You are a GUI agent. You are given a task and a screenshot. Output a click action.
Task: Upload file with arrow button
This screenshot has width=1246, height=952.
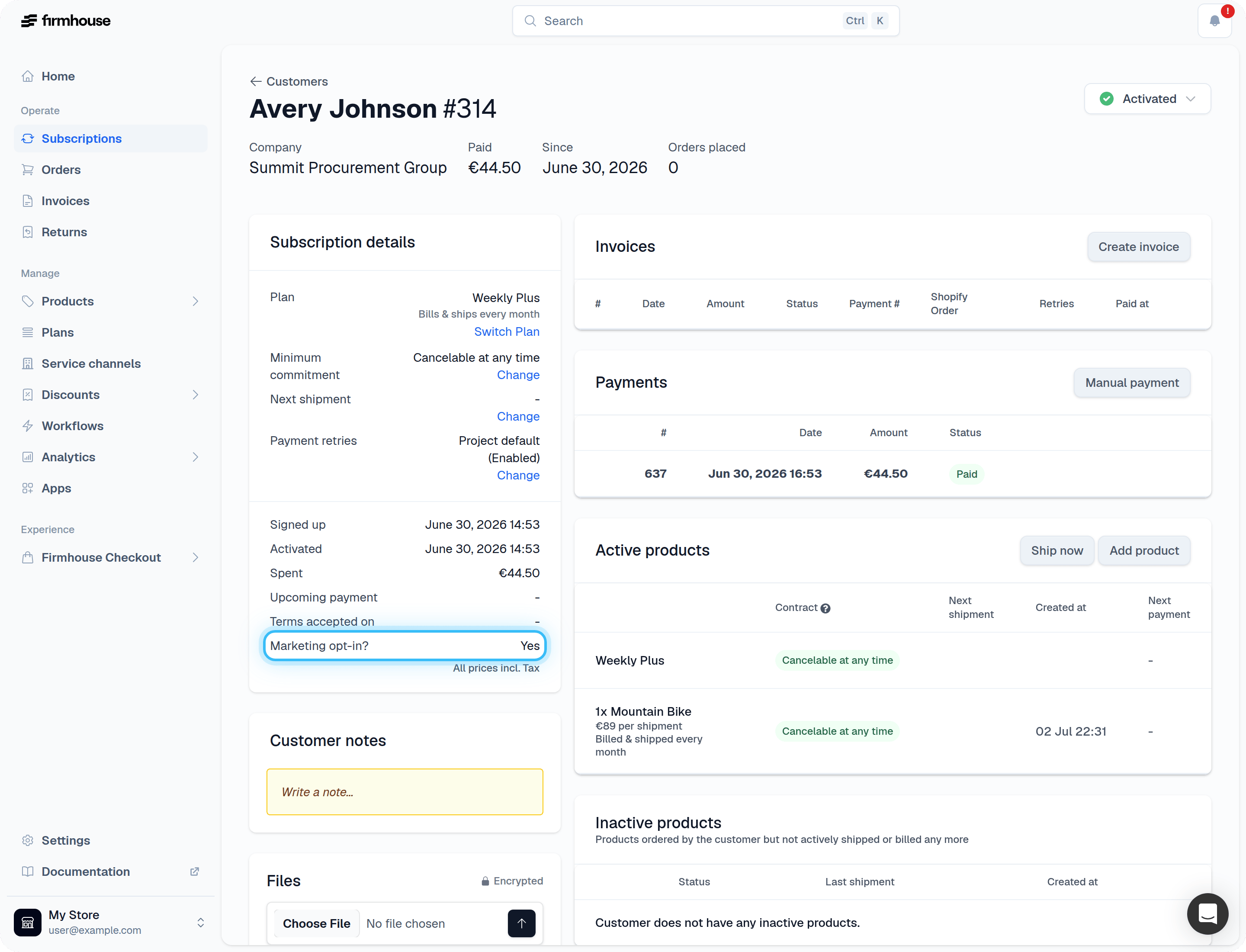click(x=521, y=923)
